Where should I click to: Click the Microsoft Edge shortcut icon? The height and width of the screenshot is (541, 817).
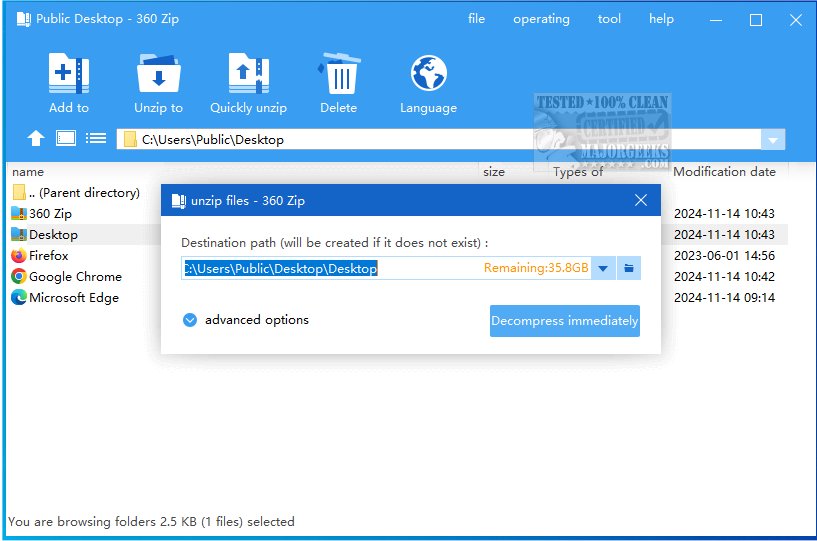tap(19, 297)
